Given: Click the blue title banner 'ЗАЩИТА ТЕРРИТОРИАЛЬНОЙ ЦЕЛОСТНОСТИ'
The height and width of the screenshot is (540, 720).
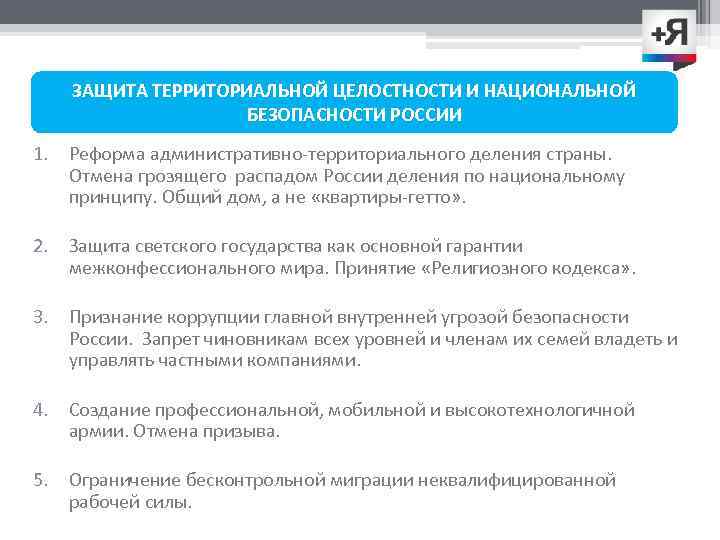Looking at the screenshot, I should [x=354, y=102].
